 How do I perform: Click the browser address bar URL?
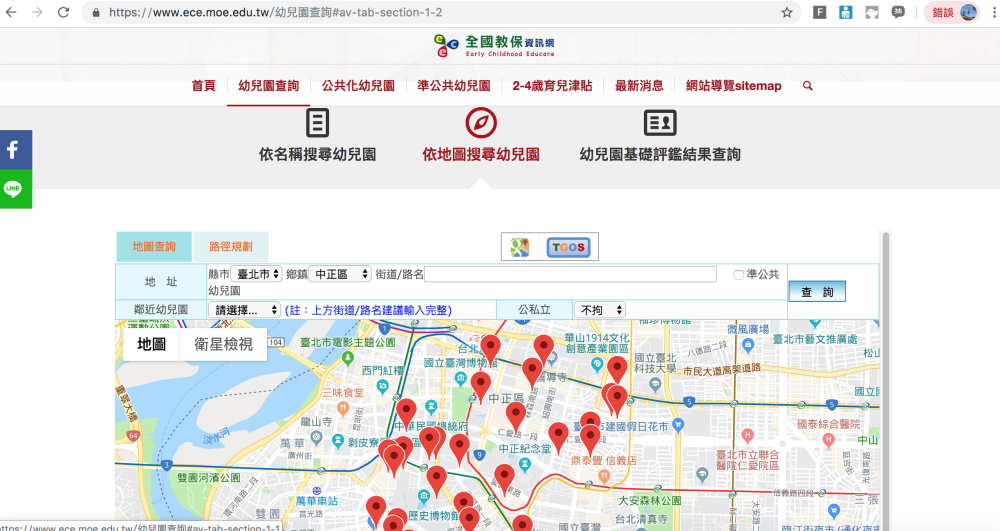(x=276, y=12)
